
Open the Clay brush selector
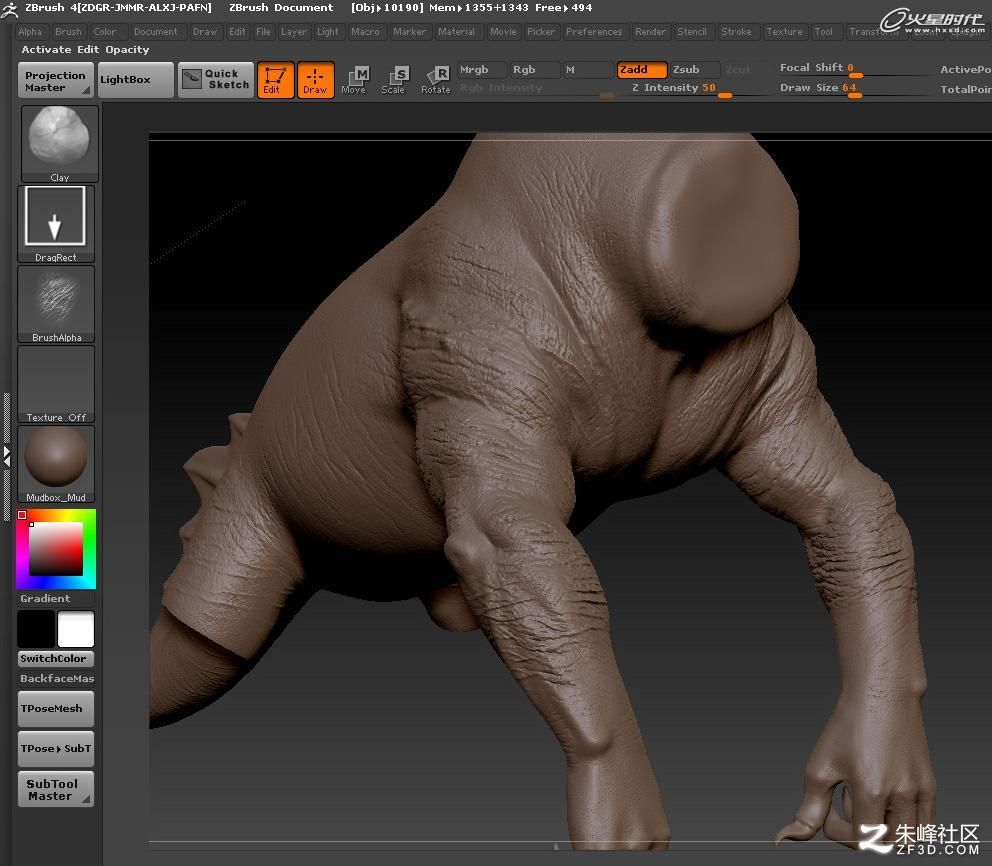pyautogui.click(x=59, y=144)
